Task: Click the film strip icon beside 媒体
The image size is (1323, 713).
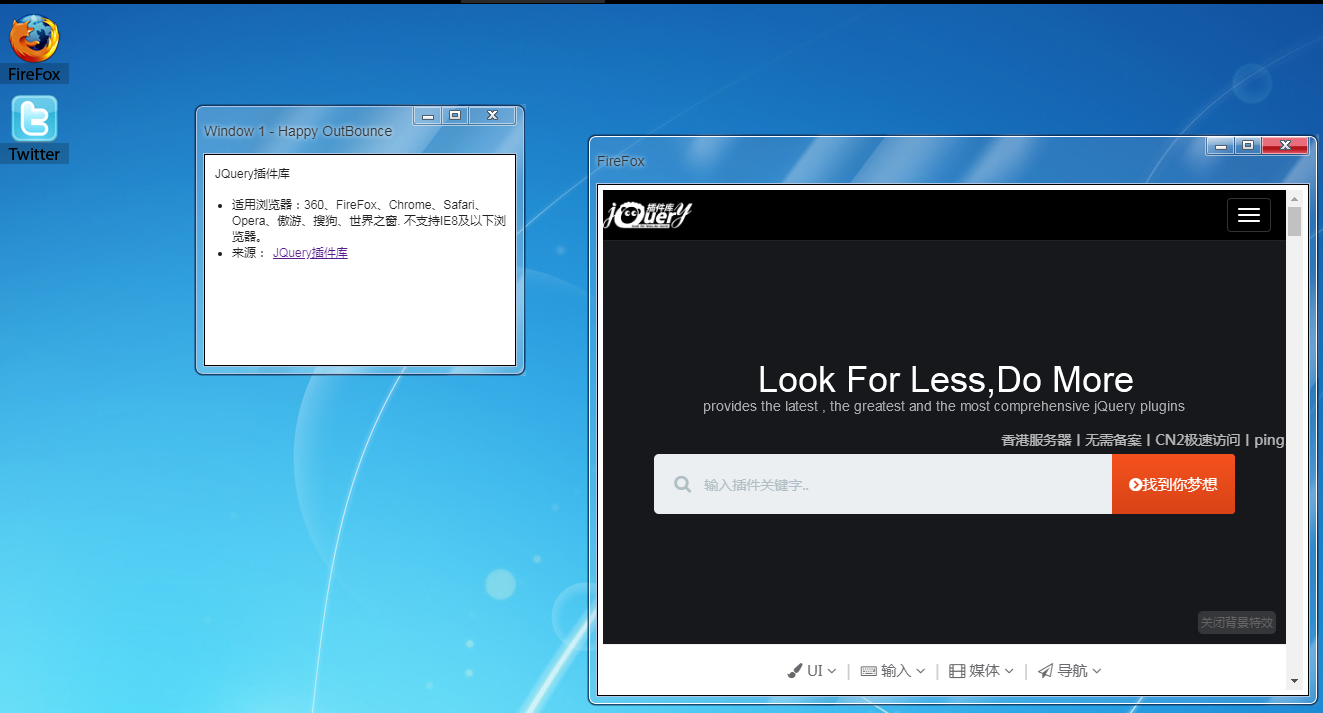Action: tap(959, 670)
